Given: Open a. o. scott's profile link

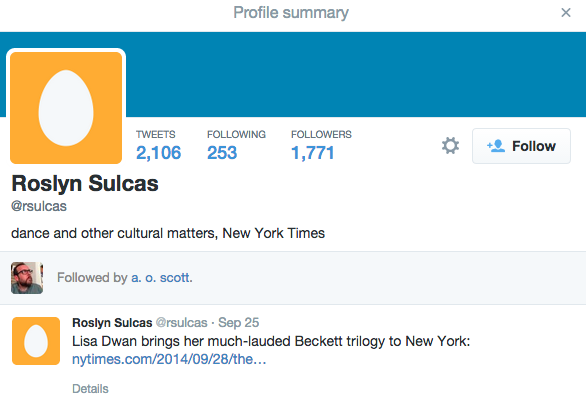Looking at the screenshot, I should point(161,278).
